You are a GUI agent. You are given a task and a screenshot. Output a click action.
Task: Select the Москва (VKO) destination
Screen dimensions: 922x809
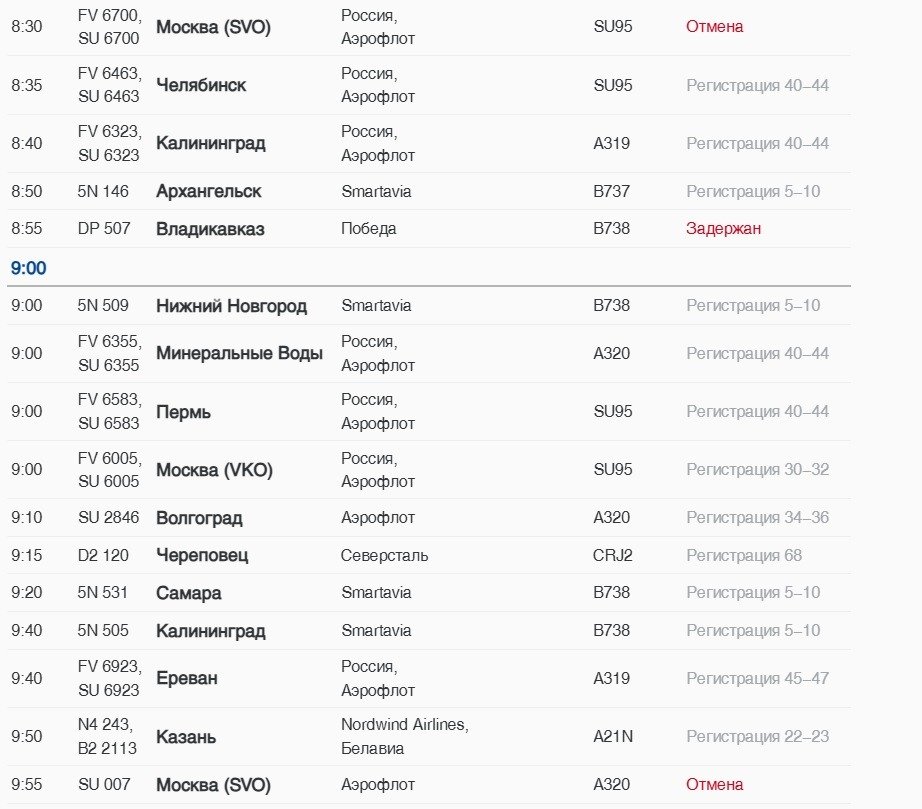coord(214,470)
